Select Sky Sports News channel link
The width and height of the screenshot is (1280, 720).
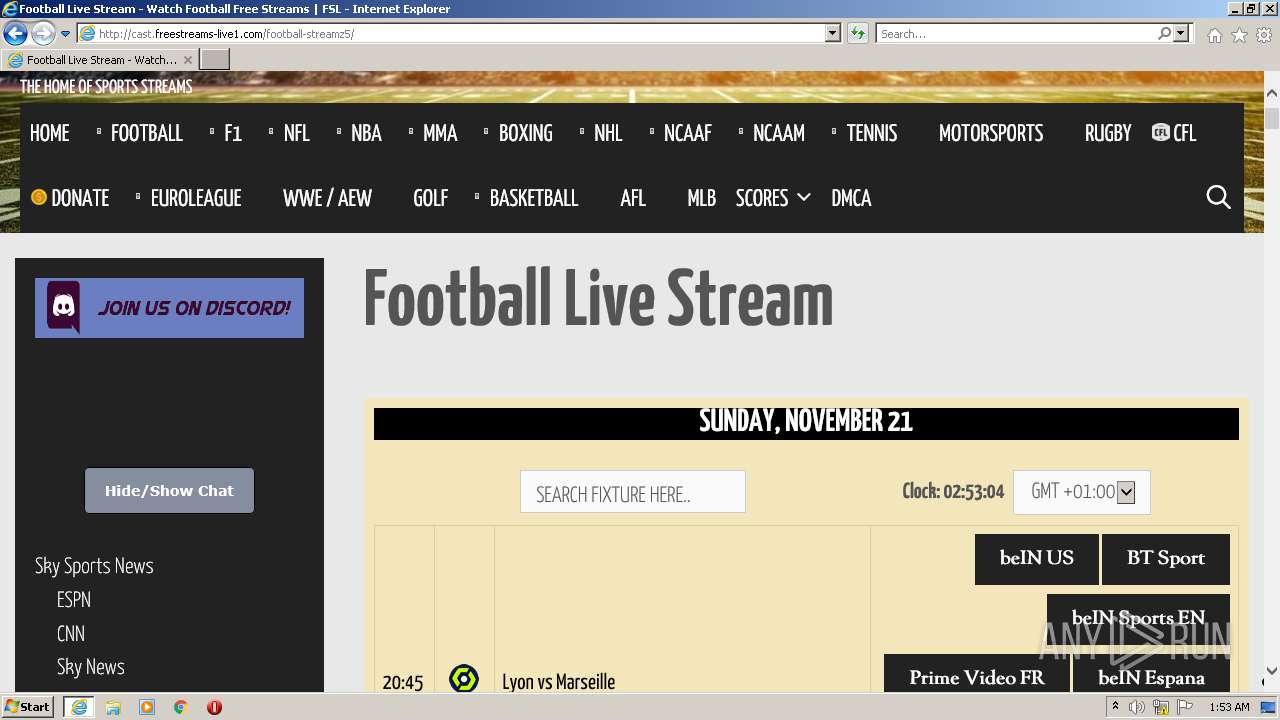94,566
